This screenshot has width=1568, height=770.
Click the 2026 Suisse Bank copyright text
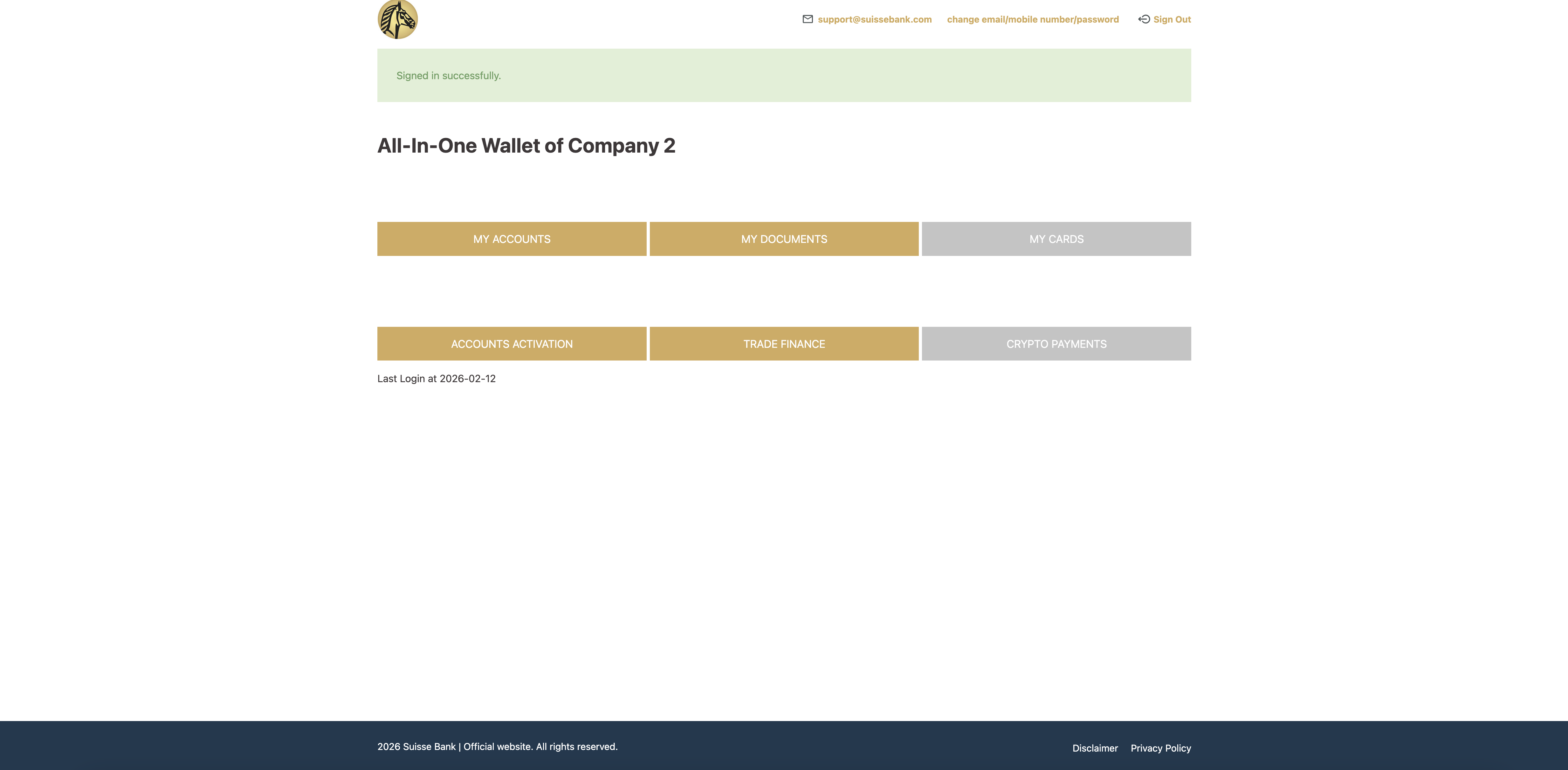click(x=497, y=747)
